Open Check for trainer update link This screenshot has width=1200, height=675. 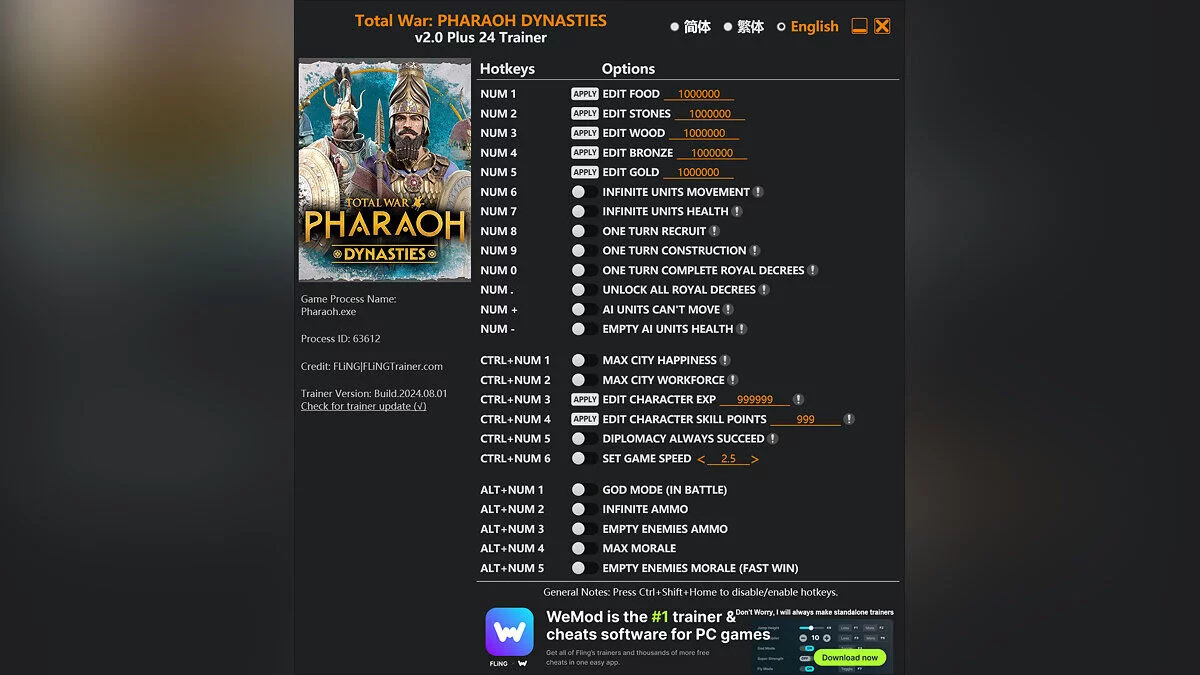(x=364, y=406)
